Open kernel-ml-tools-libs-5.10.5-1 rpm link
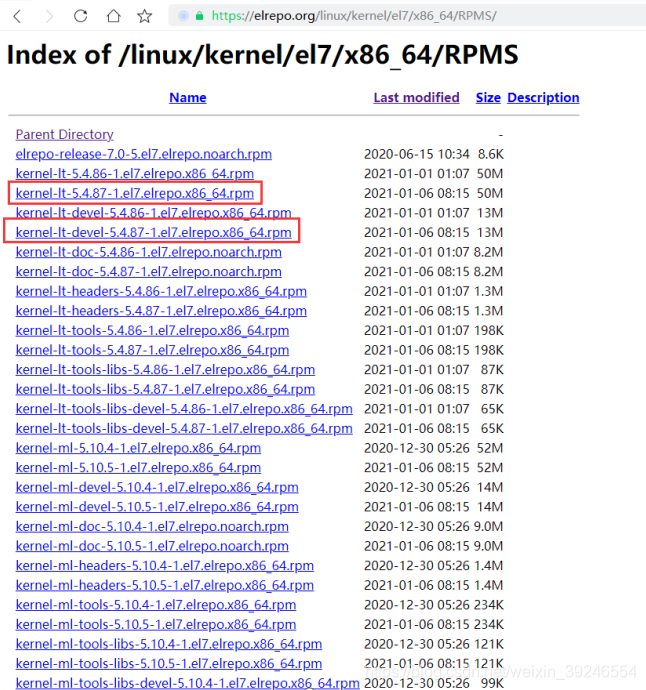 (169, 663)
